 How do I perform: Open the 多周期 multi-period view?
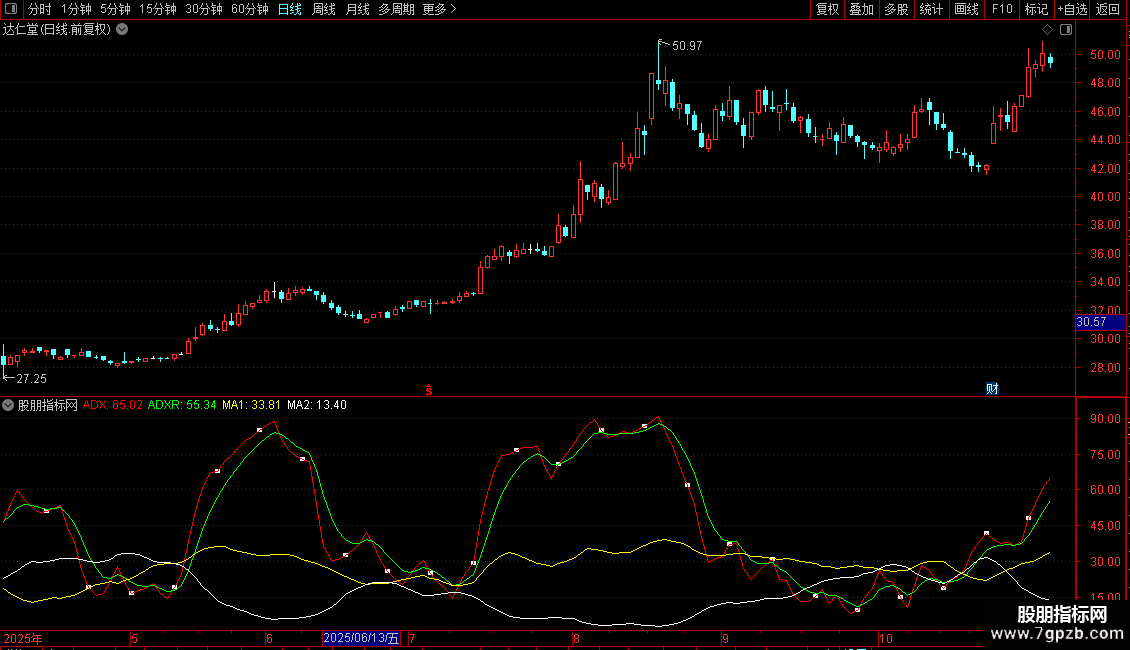click(396, 9)
